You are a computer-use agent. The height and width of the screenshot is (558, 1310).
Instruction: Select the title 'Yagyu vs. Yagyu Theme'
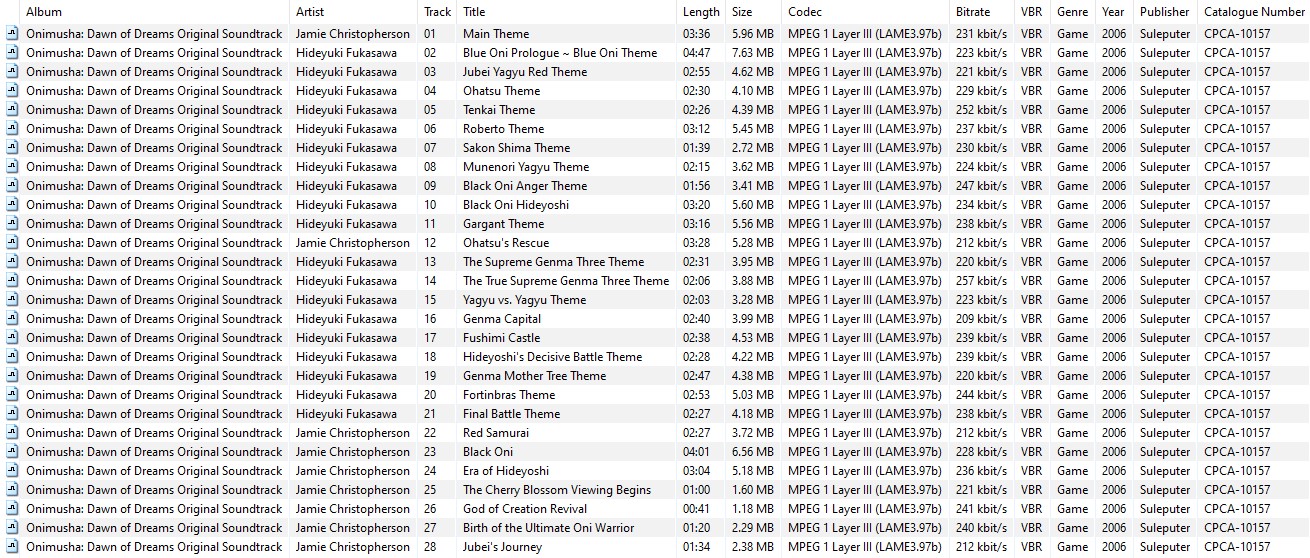pyautogui.click(x=524, y=300)
